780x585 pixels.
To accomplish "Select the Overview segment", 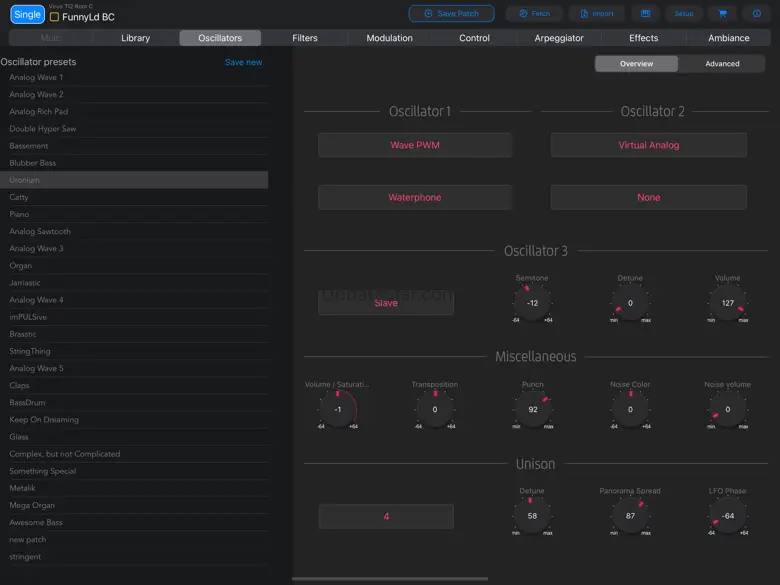I will pyautogui.click(x=636, y=64).
